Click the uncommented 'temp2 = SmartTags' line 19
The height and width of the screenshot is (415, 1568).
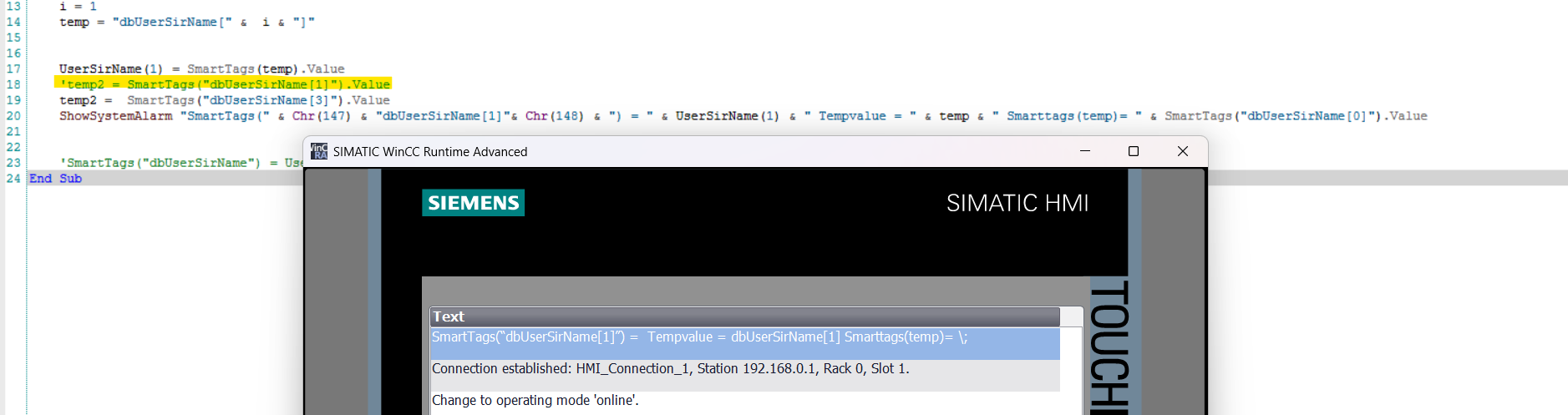point(224,100)
